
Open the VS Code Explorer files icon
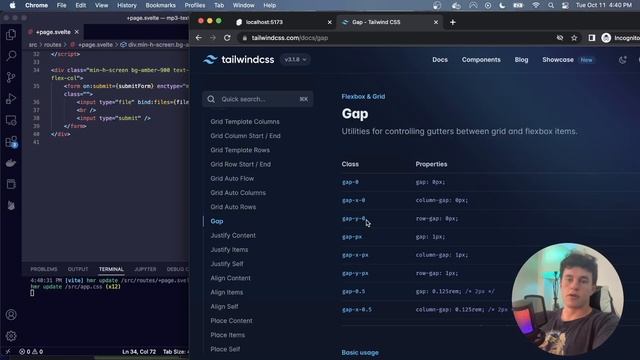(11, 35)
